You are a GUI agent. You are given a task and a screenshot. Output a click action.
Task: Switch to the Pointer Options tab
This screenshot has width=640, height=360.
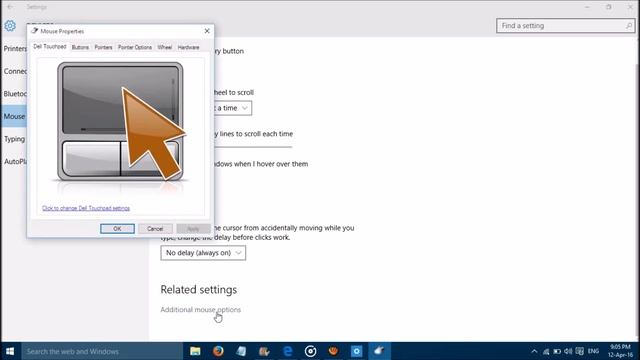point(135,47)
